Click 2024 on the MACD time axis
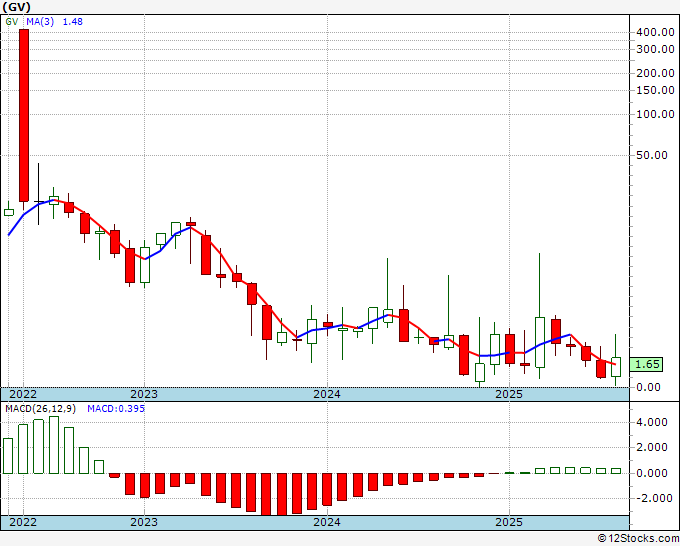This screenshot has width=680, height=546. click(327, 523)
